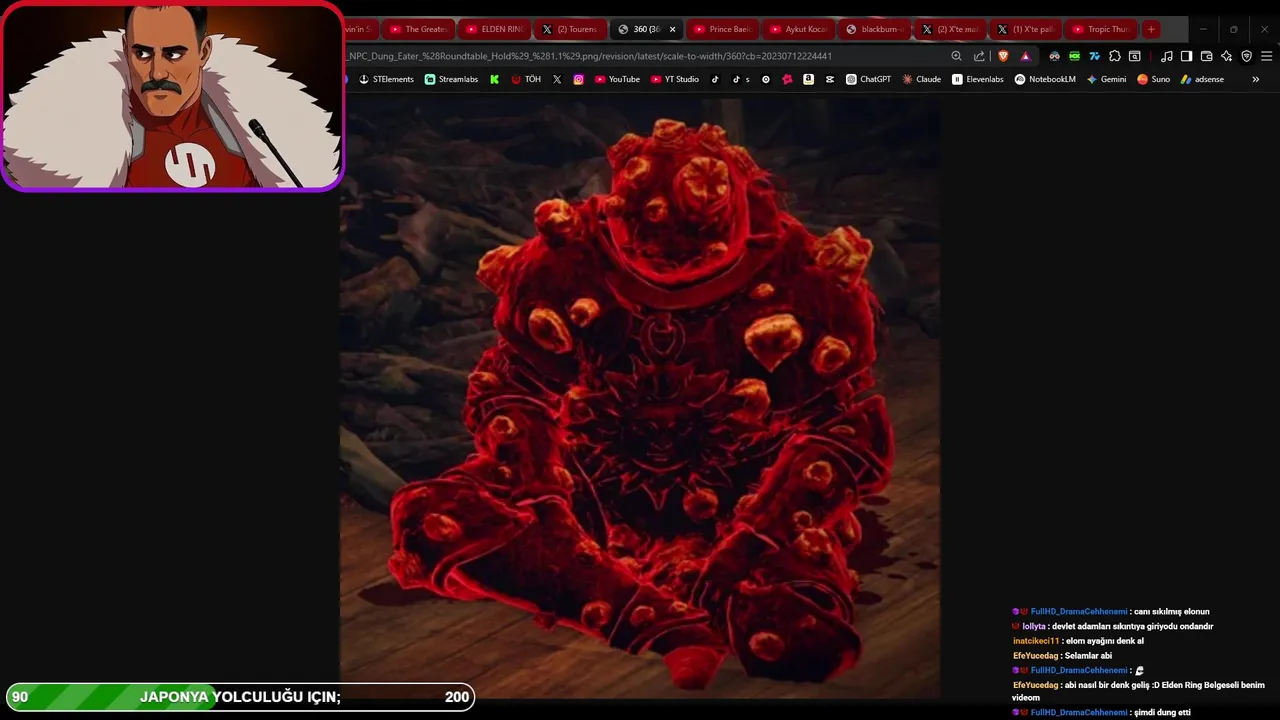The width and height of the screenshot is (1280, 720).
Task: Expand hidden bookmarks with double chevron
Action: click(1255, 79)
